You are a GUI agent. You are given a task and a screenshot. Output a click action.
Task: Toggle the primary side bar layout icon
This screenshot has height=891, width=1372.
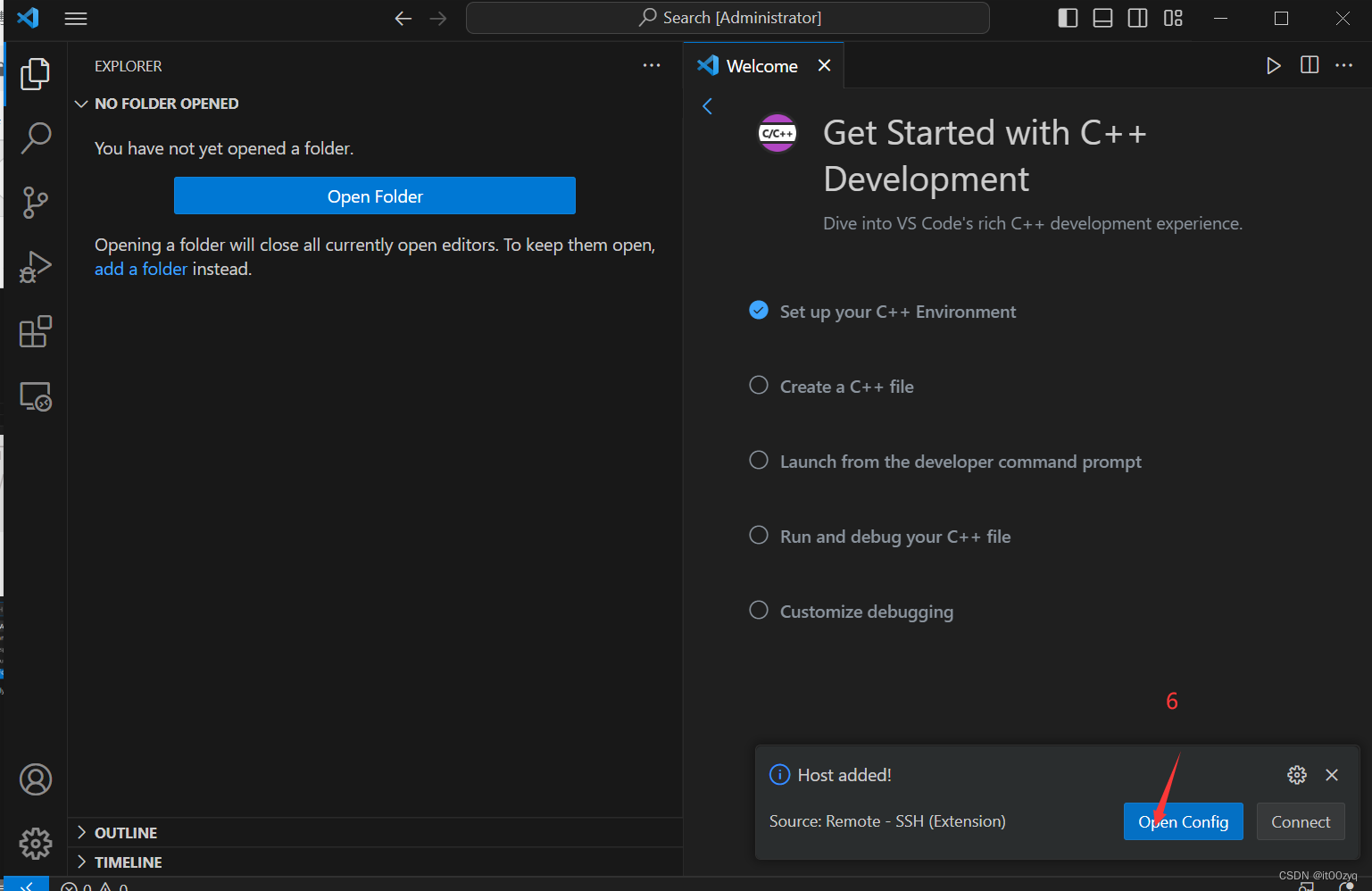(x=1068, y=18)
